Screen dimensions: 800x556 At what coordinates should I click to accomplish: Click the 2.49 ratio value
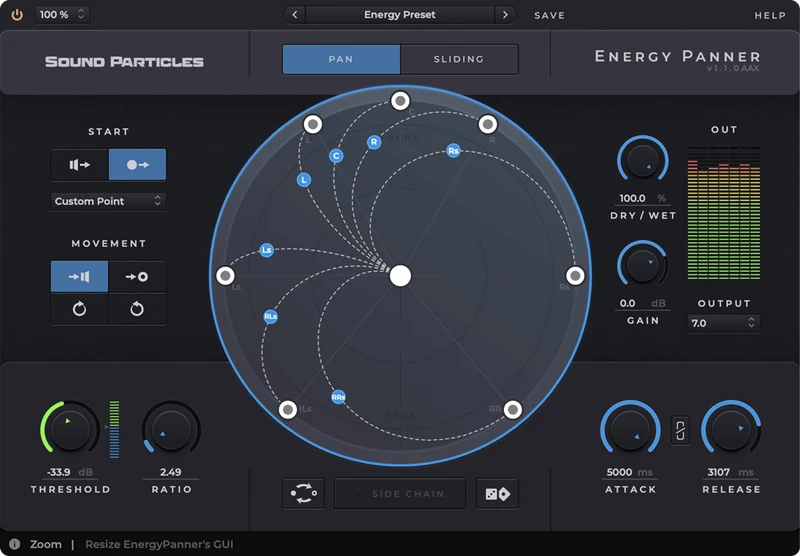(170, 472)
